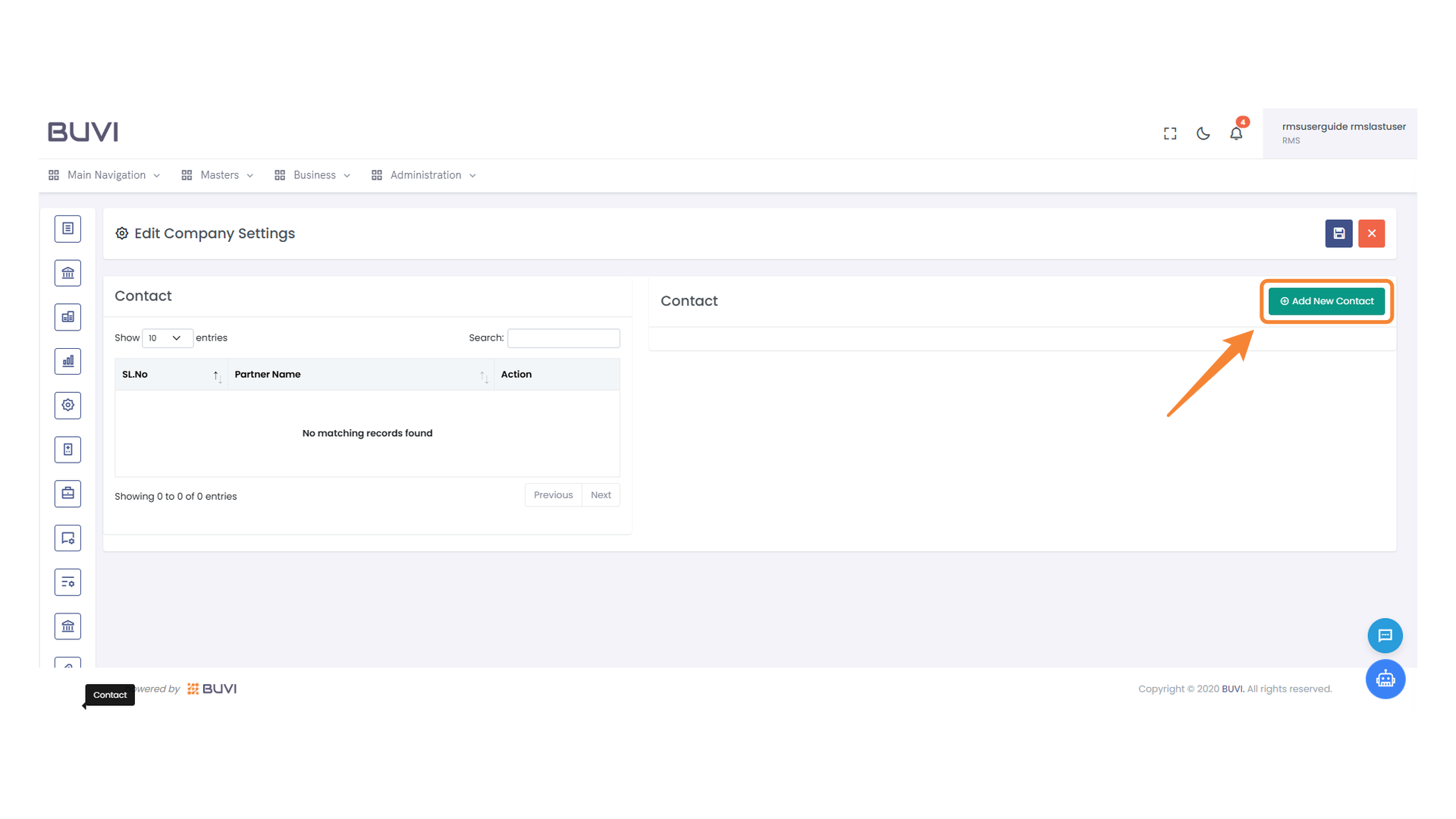Toggle sorting on the SL.No column

coord(216,375)
